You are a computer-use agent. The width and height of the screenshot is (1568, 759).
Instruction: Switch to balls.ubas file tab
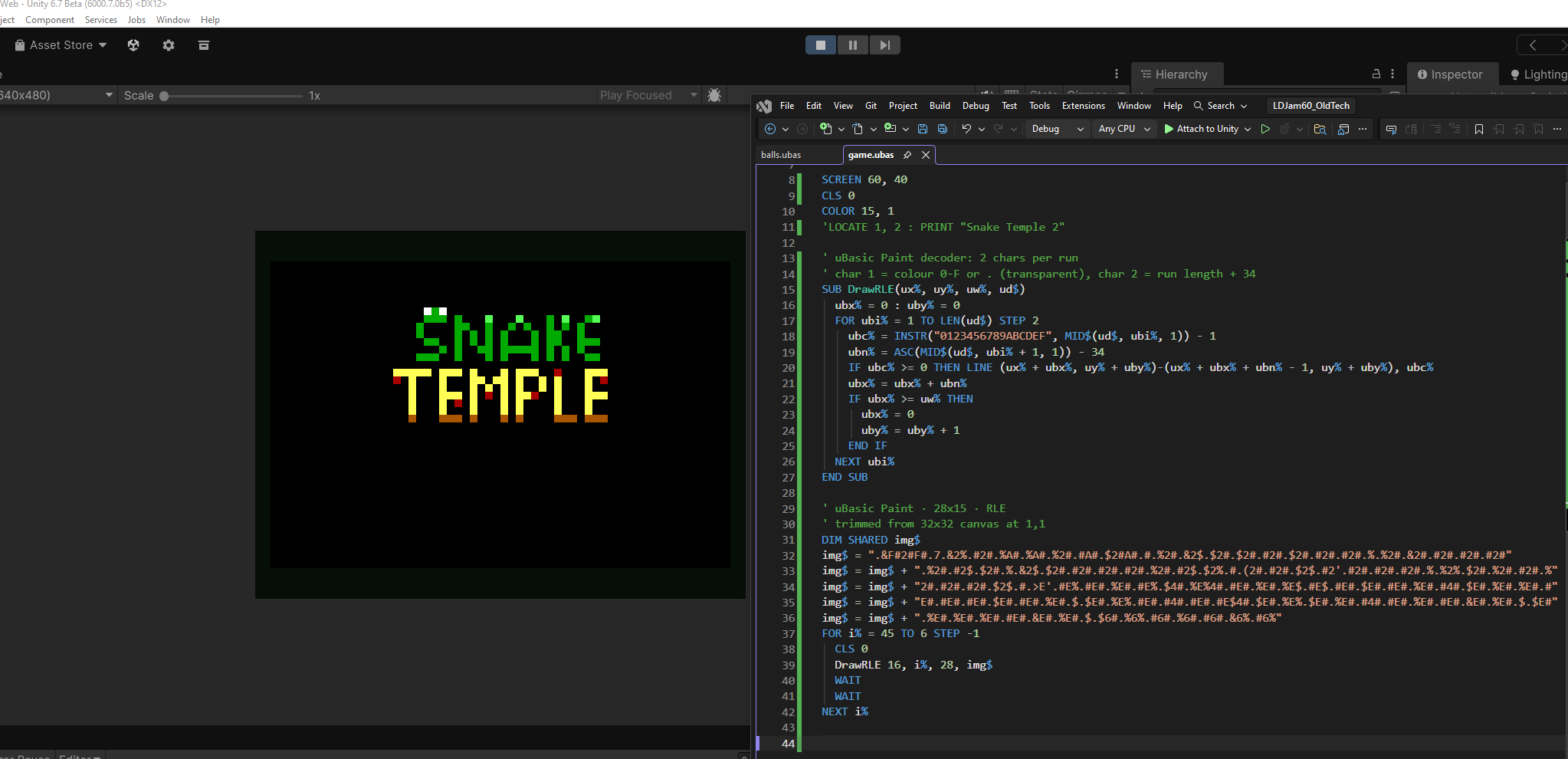[x=781, y=155]
